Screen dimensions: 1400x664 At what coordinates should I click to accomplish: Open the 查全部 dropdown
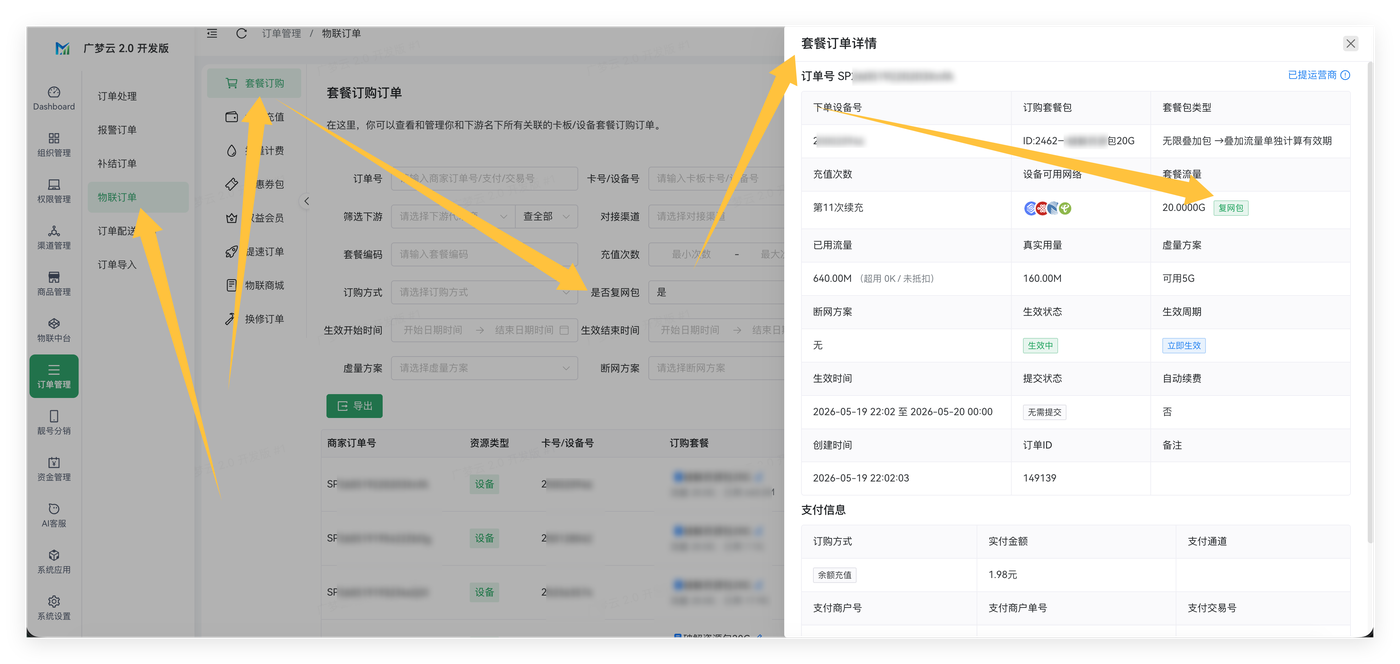coord(547,216)
